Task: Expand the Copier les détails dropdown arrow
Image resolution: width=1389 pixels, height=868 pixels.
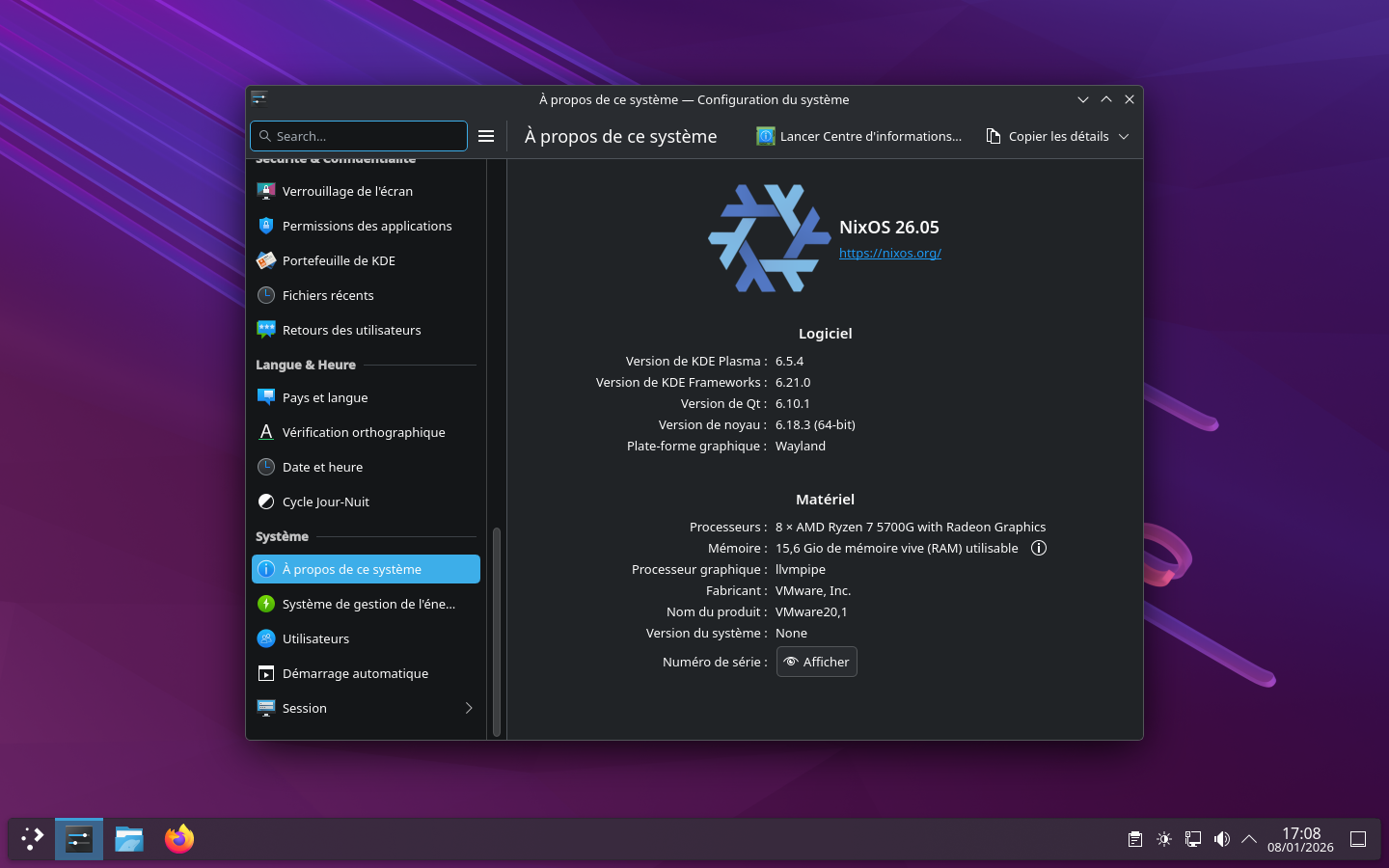Action: click(1124, 137)
